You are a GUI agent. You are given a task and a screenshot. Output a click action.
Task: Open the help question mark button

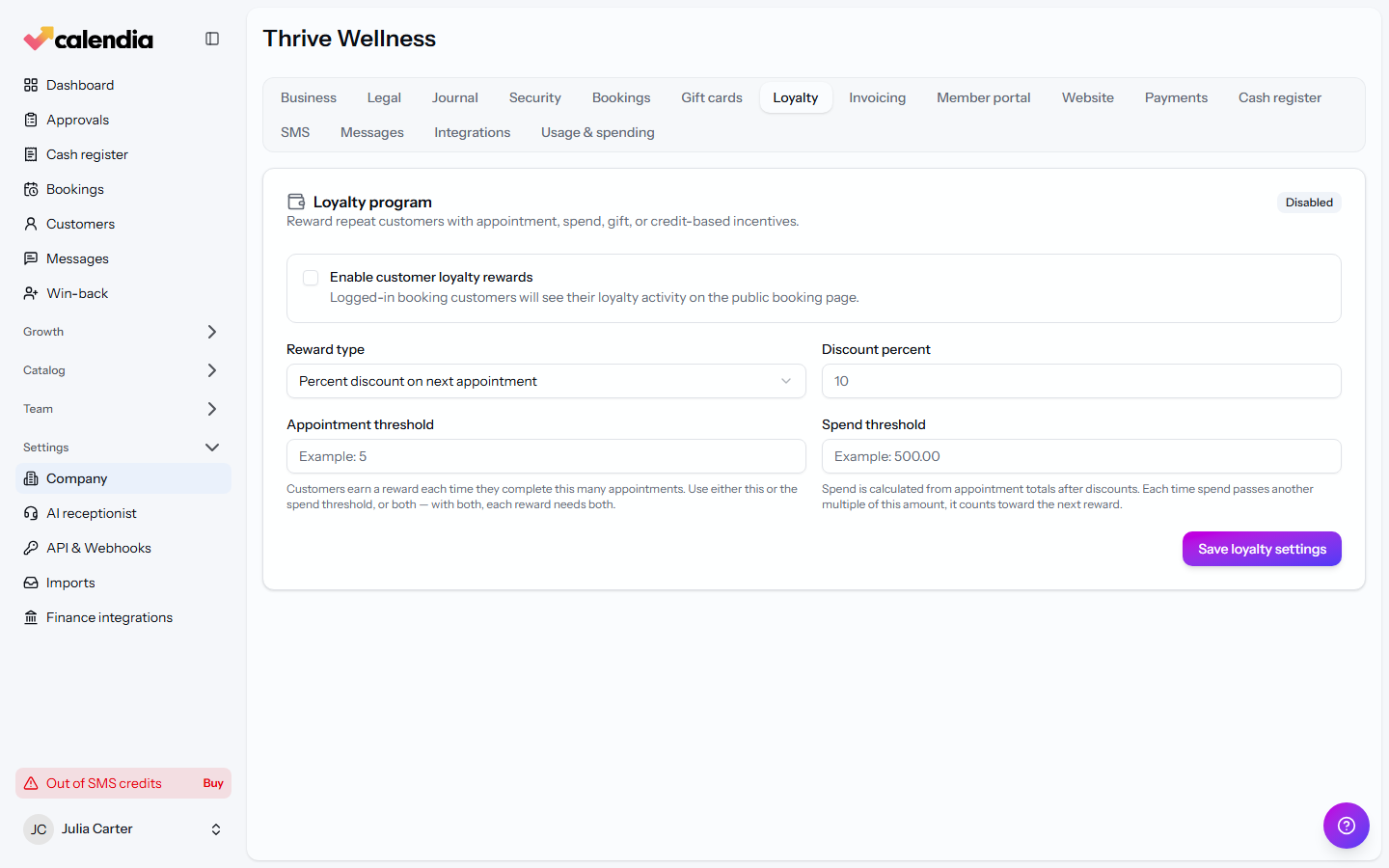[1347, 826]
